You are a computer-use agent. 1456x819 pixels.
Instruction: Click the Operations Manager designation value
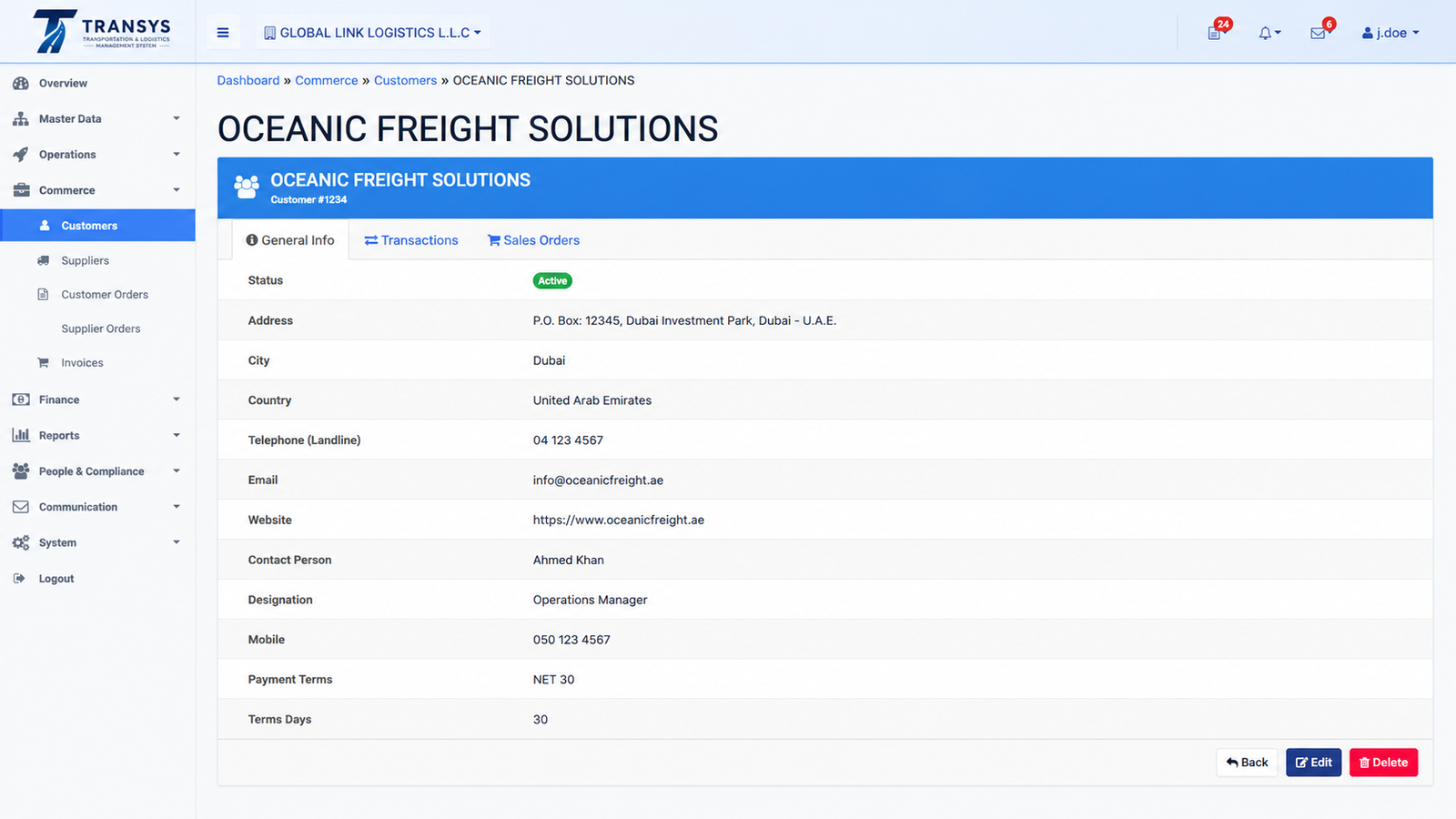[x=591, y=600]
